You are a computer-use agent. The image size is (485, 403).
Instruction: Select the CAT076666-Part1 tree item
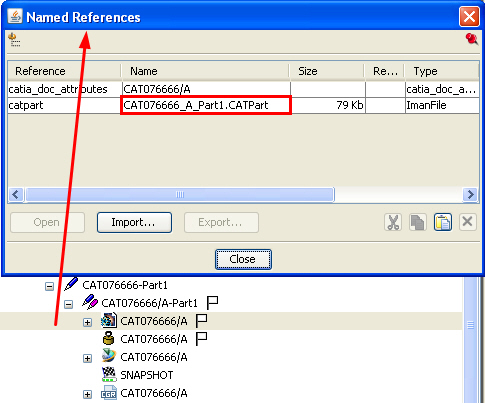[125, 285]
